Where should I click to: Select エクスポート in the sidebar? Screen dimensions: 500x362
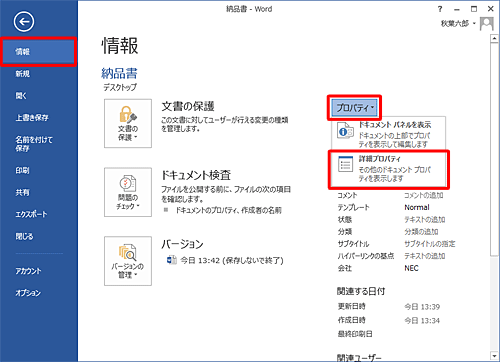[31, 214]
